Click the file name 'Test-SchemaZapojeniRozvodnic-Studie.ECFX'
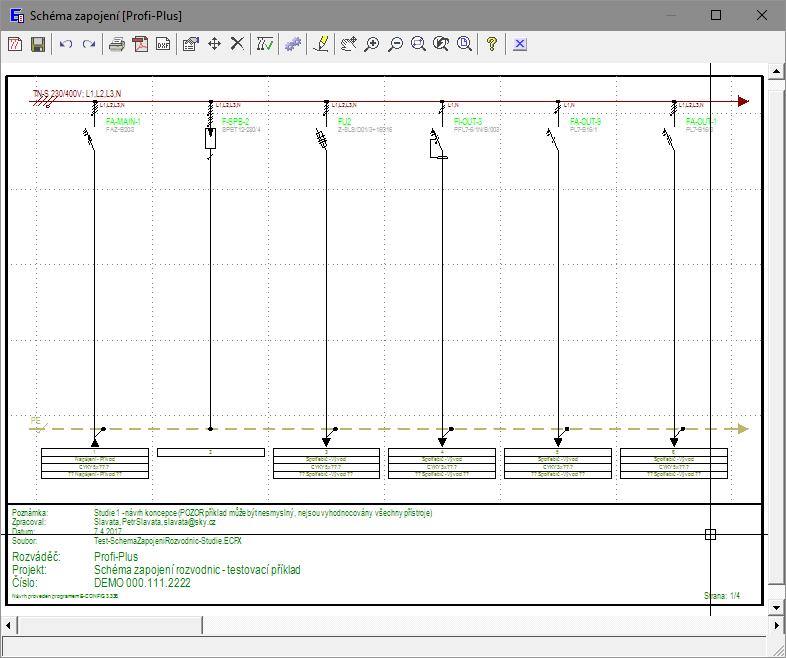The height and width of the screenshot is (658, 786). click(167, 541)
